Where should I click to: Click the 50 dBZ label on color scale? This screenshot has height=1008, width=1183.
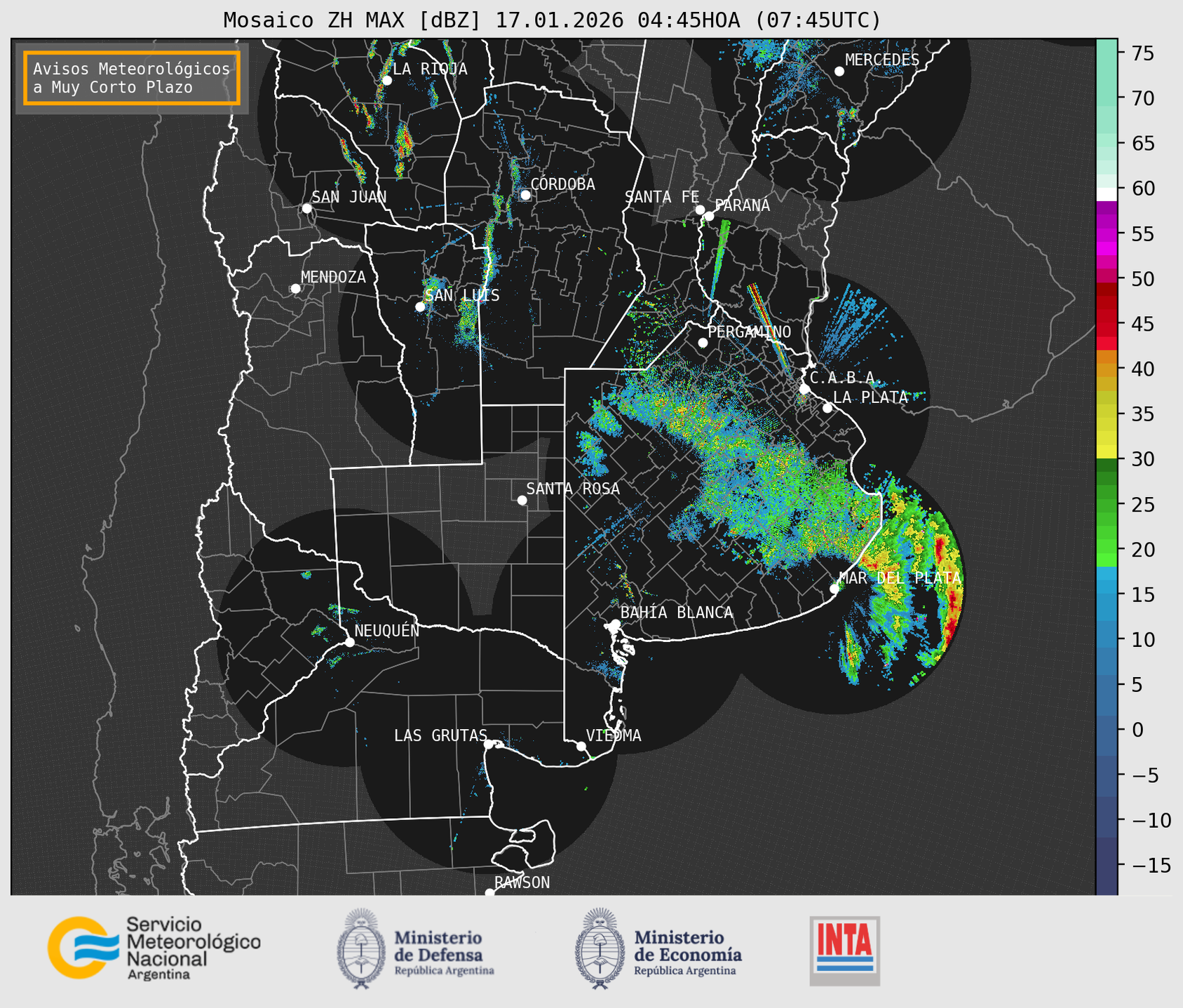tap(1142, 279)
